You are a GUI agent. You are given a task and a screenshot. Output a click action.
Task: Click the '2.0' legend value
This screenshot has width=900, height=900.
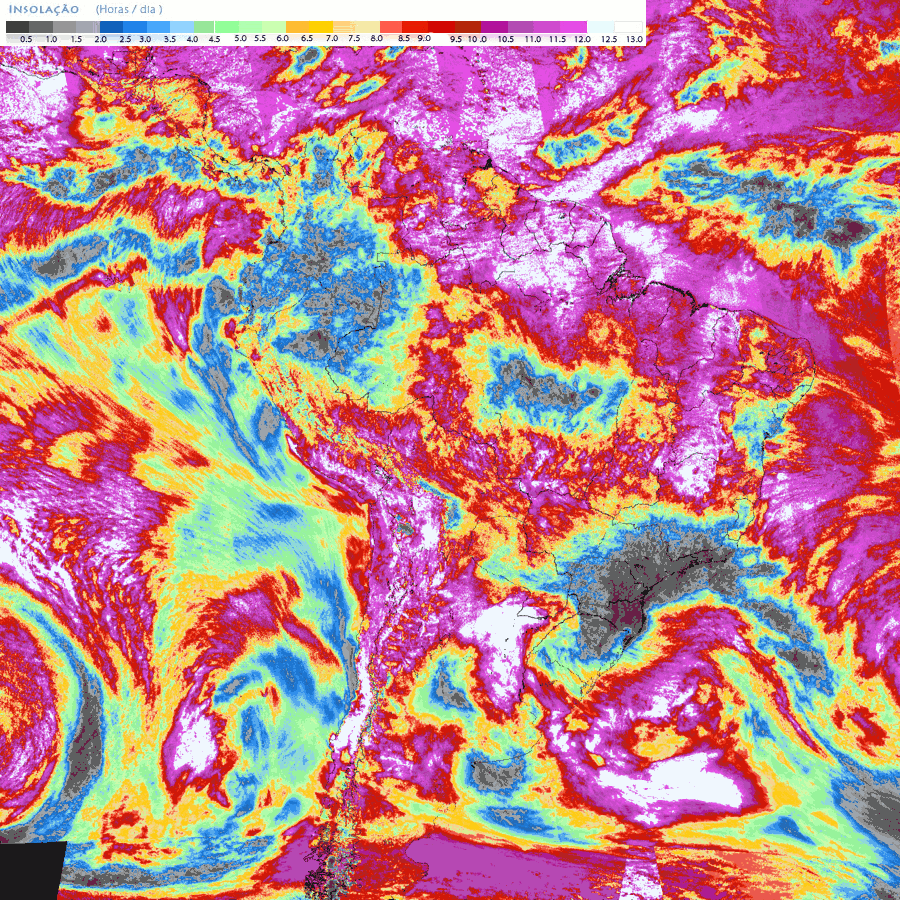[x=100, y=40]
